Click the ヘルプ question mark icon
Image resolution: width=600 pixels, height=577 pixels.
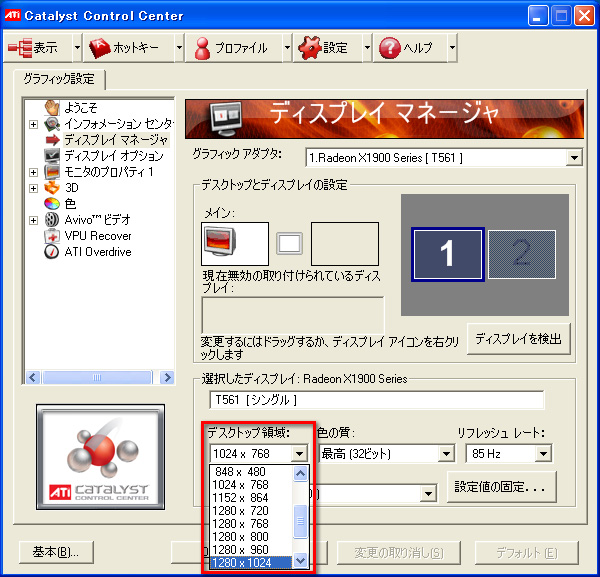pyautogui.click(x=390, y=48)
